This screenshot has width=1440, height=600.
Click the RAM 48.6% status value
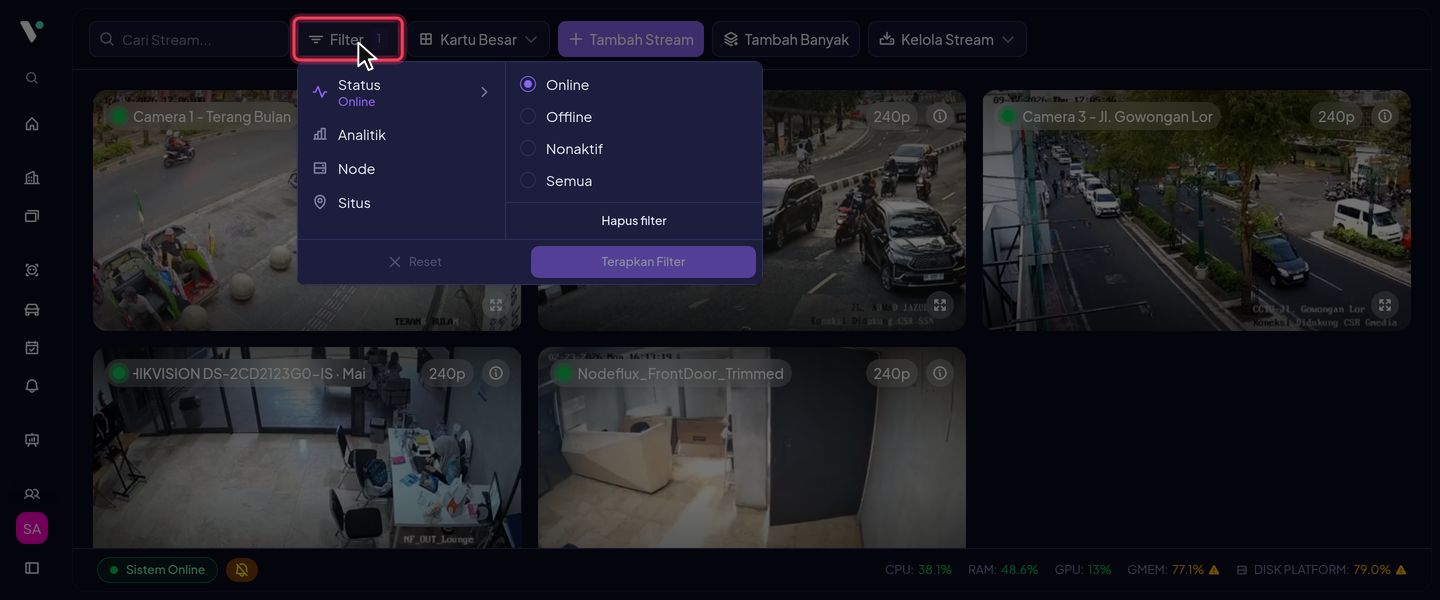pos(1020,570)
